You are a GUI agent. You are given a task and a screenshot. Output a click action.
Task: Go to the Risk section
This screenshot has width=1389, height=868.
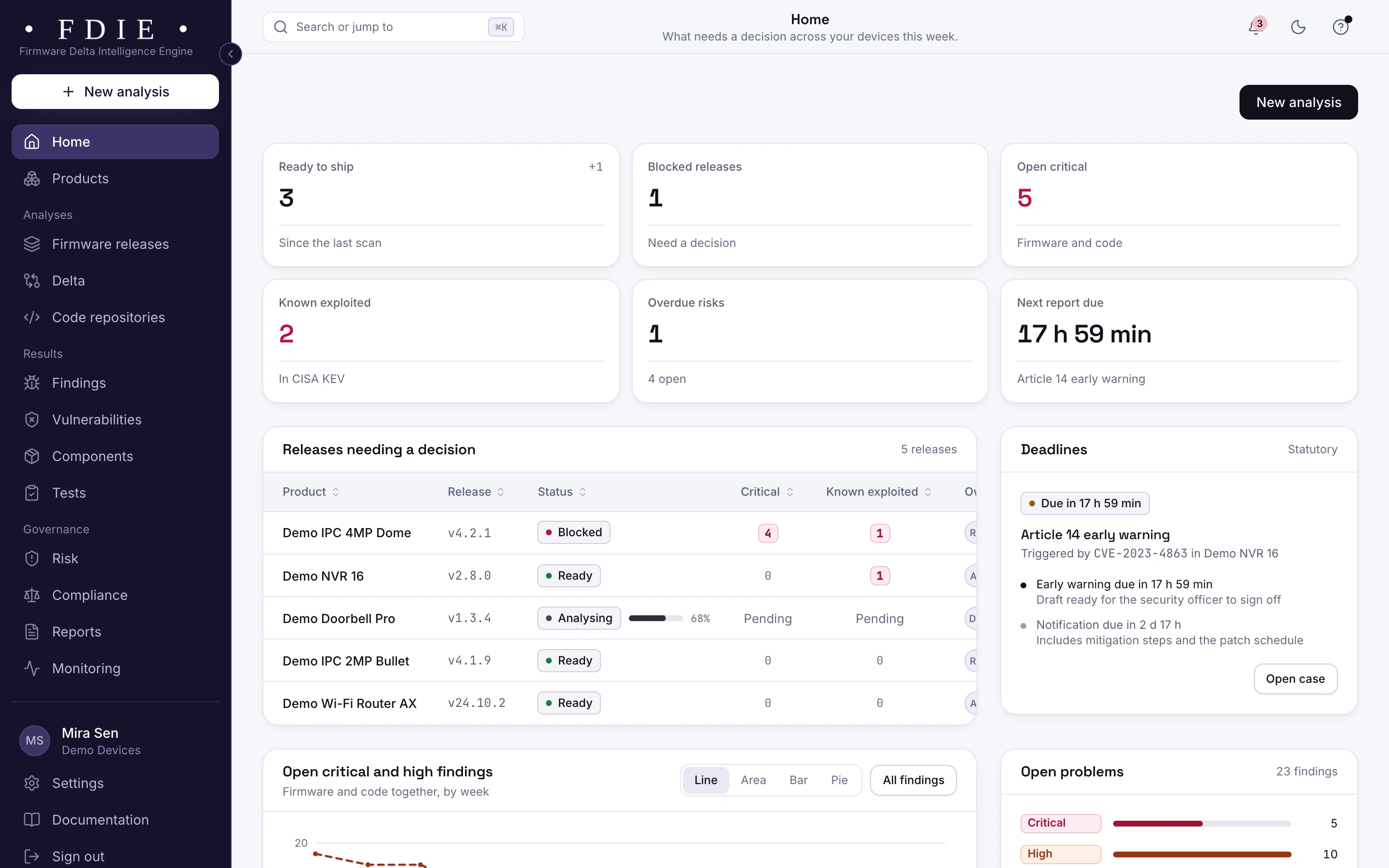(115, 558)
